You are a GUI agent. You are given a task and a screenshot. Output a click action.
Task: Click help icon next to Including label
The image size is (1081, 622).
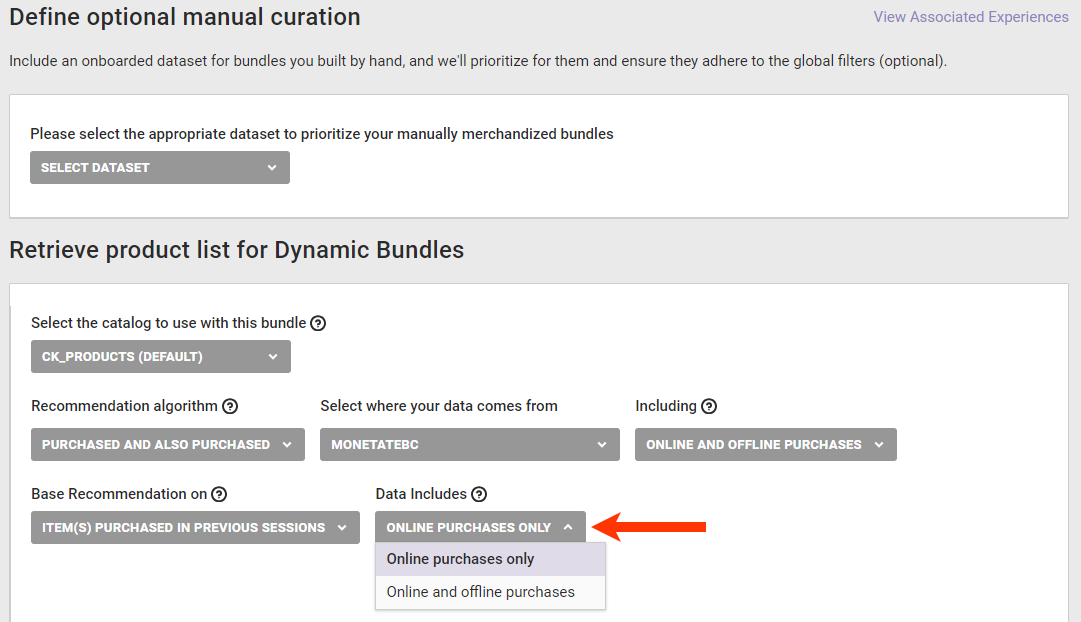pos(709,406)
